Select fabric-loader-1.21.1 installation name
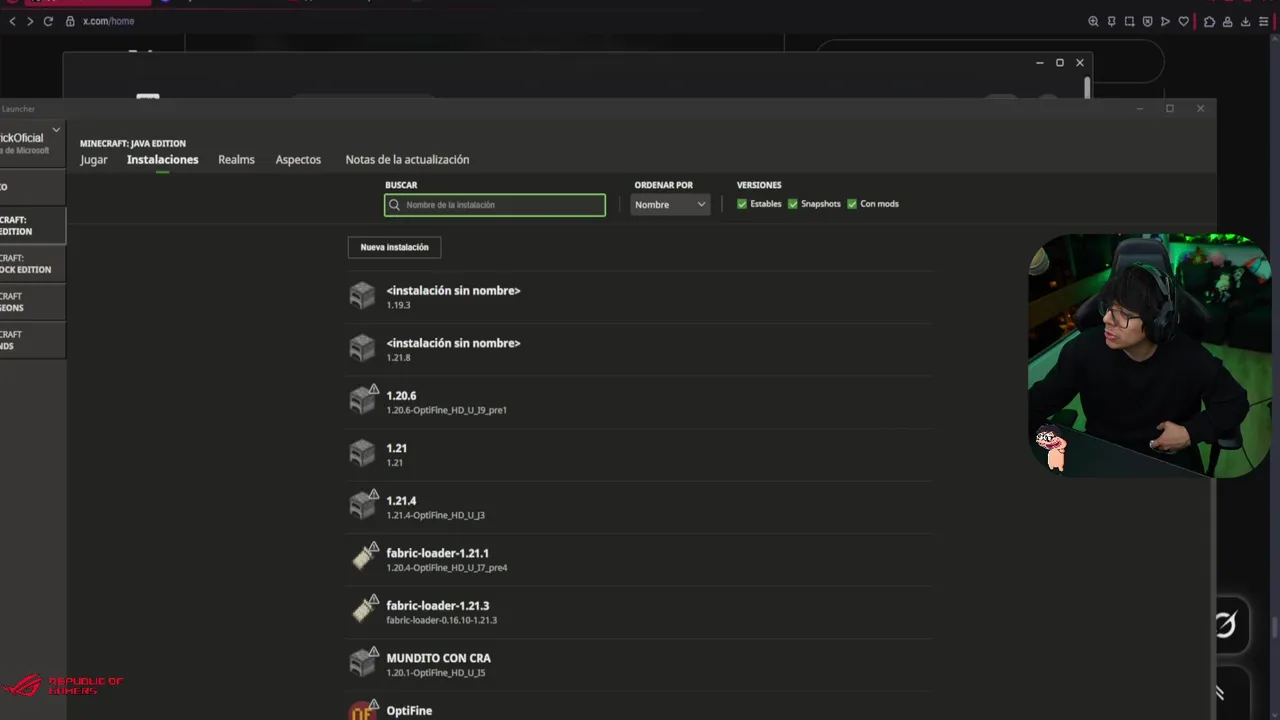 click(x=437, y=553)
